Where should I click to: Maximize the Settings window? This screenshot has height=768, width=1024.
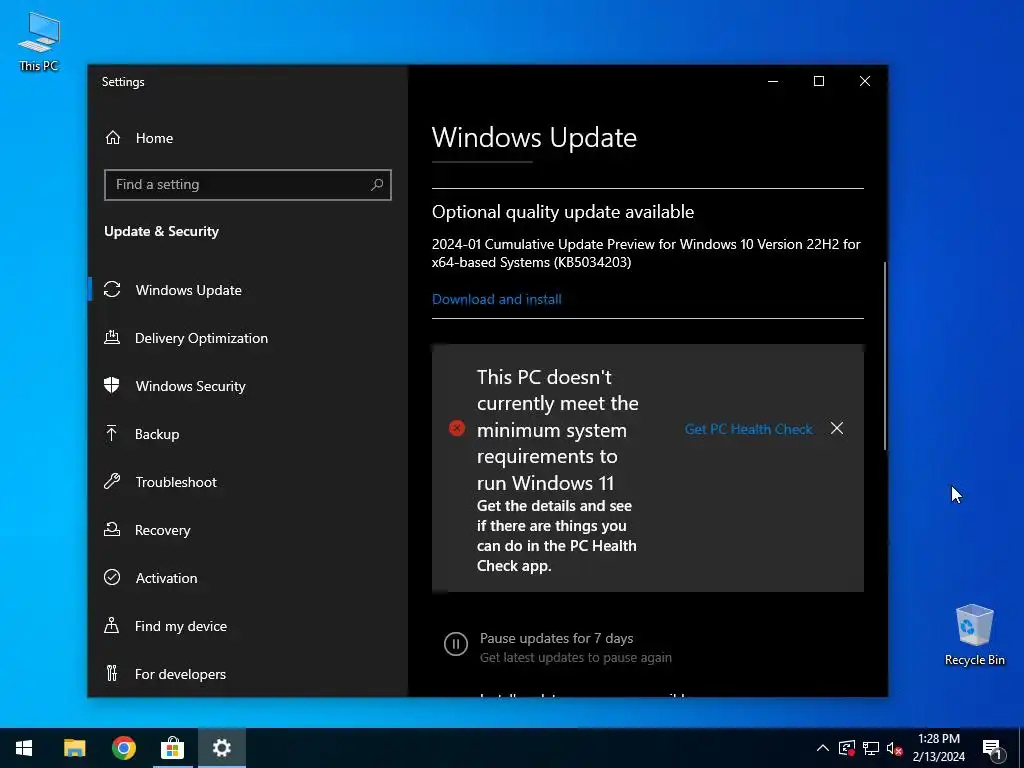(819, 81)
